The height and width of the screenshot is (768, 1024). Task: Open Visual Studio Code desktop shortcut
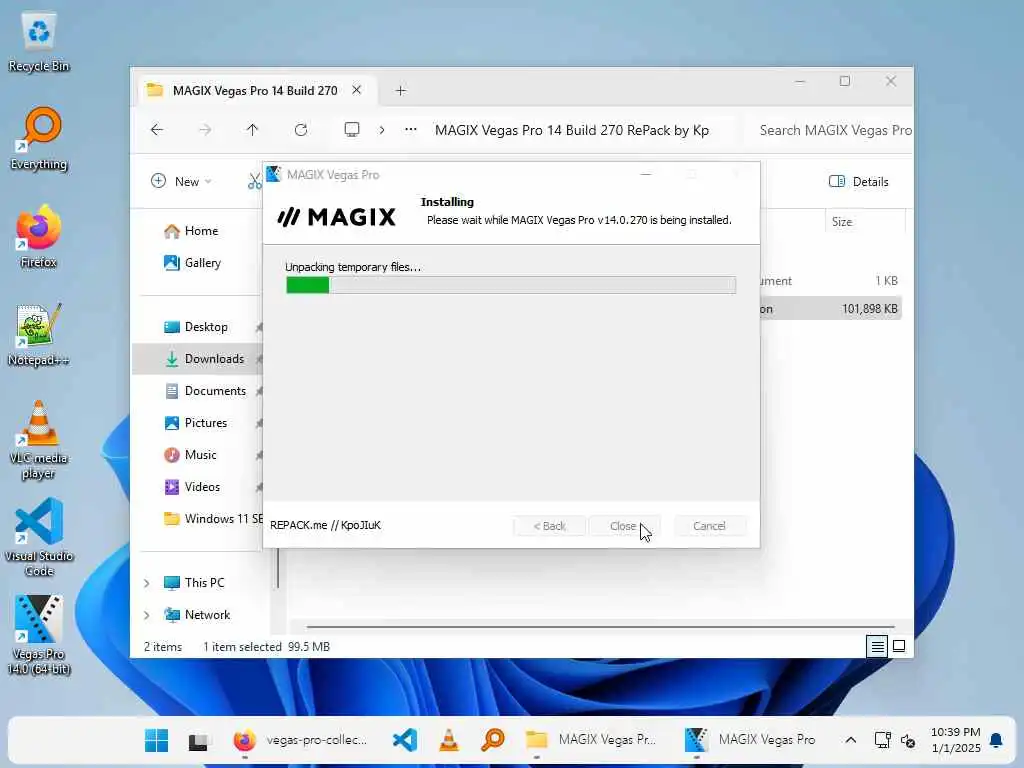pos(39,537)
